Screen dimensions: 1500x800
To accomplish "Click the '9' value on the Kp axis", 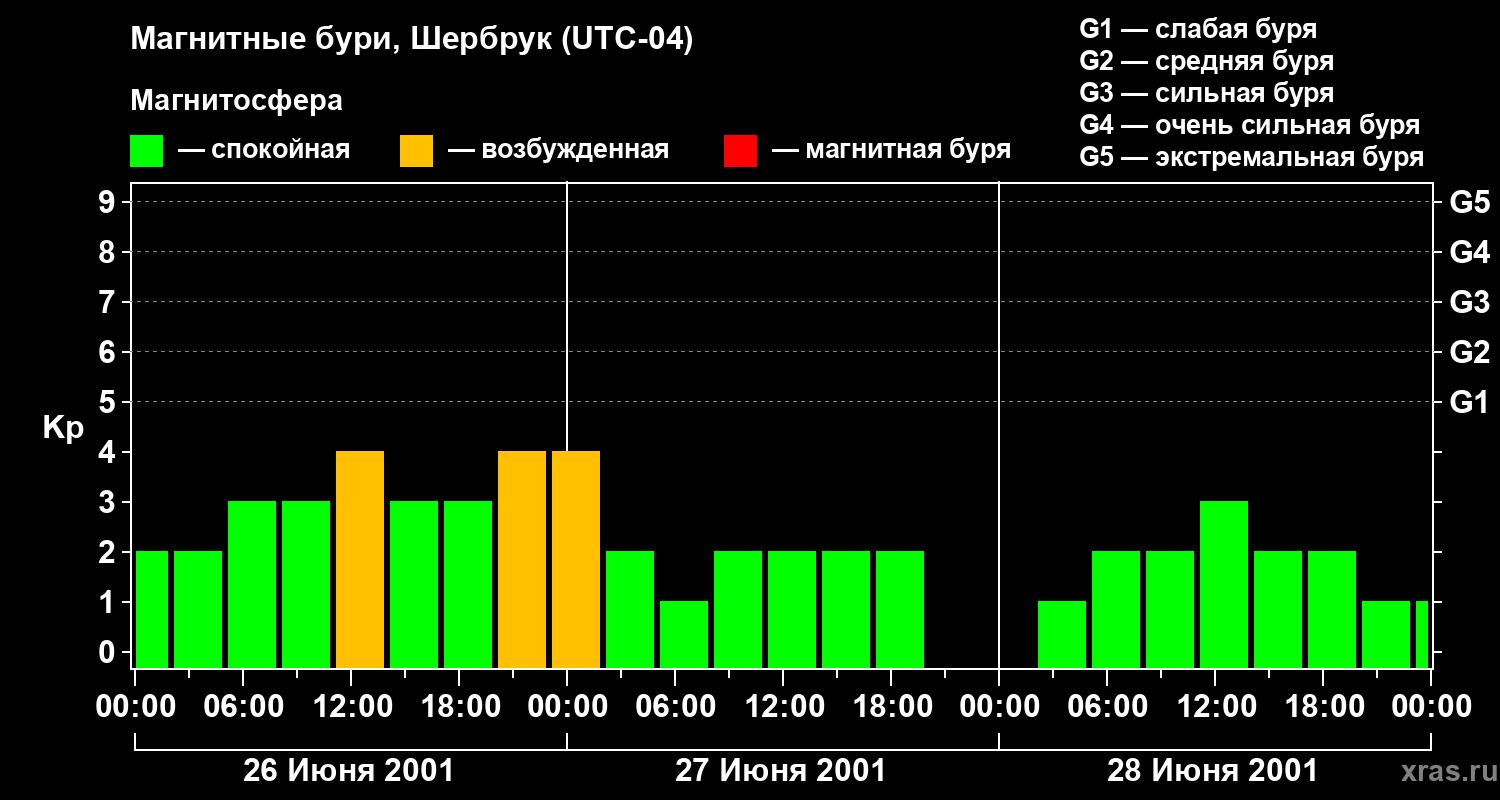I will [x=109, y=202].
